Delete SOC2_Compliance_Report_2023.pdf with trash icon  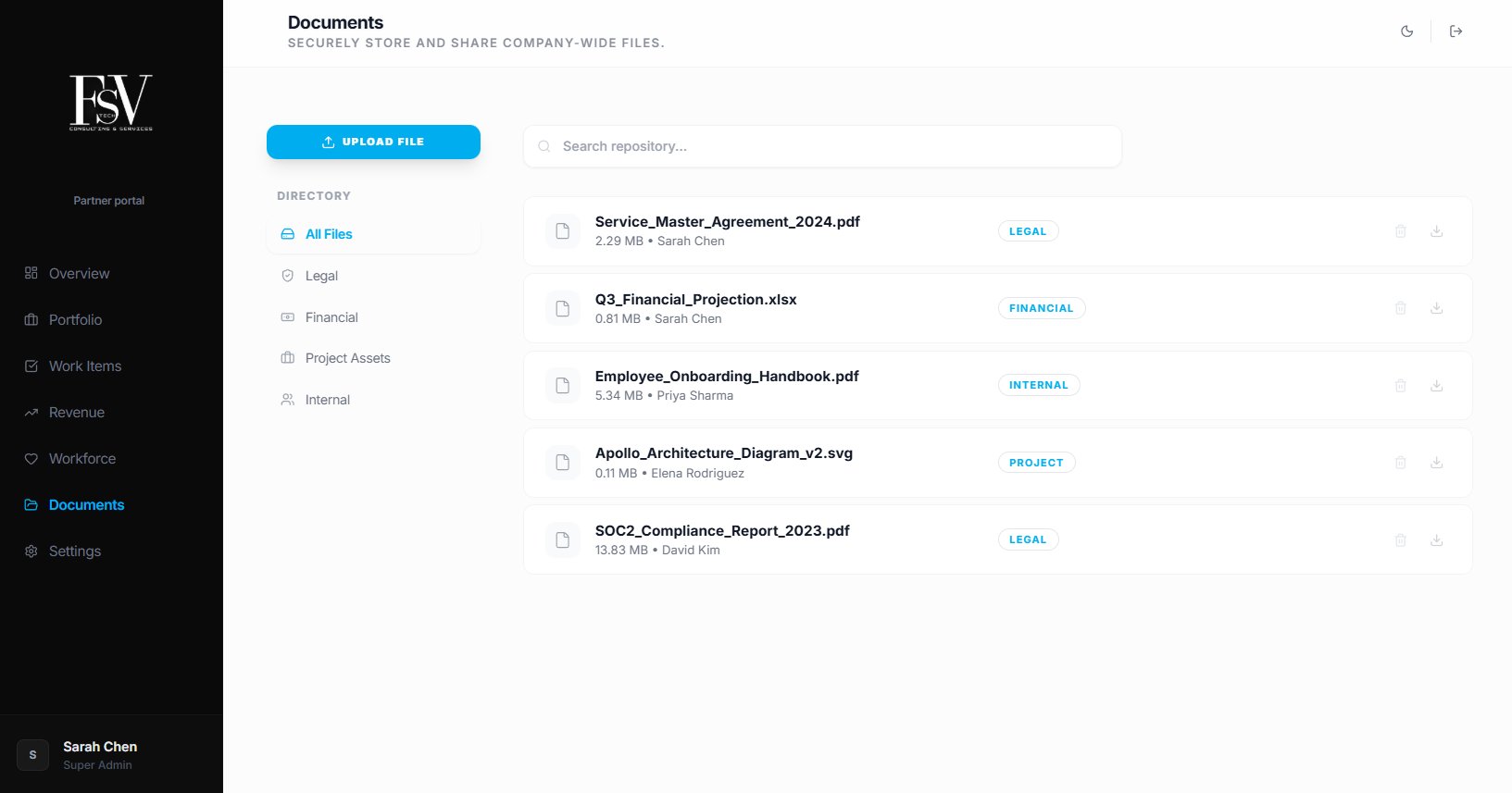pos(1401,539)
